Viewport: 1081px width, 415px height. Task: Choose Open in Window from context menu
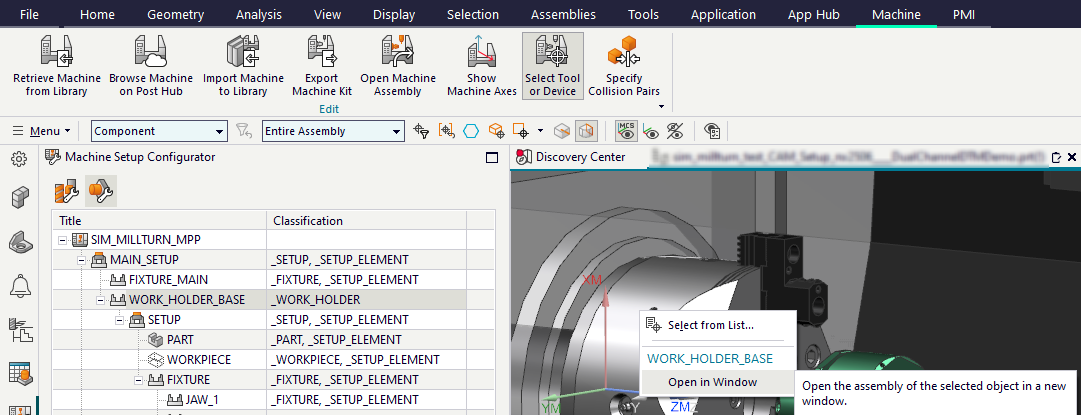[712, 382]
